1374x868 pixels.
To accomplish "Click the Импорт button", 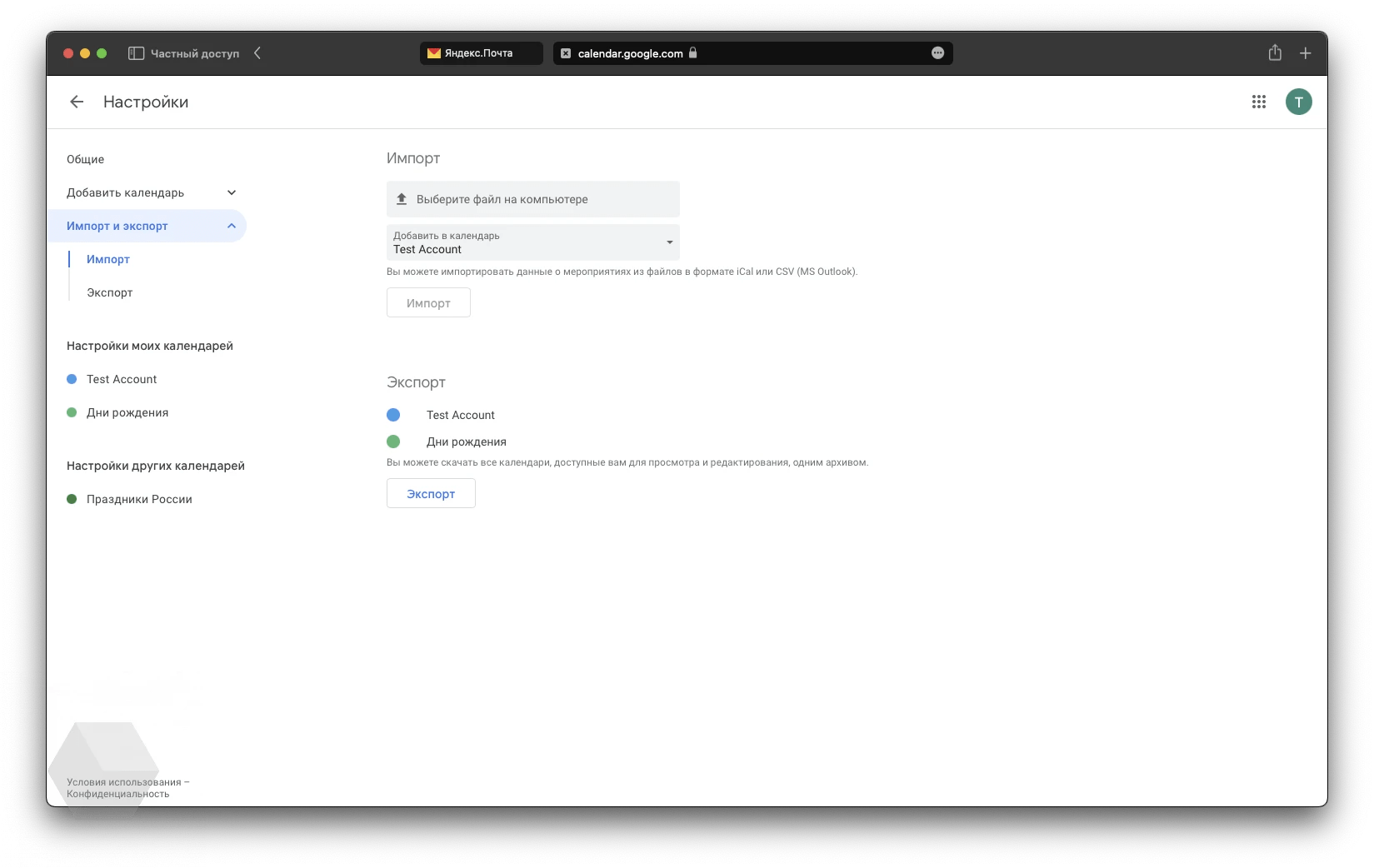I will click(428, 302).
